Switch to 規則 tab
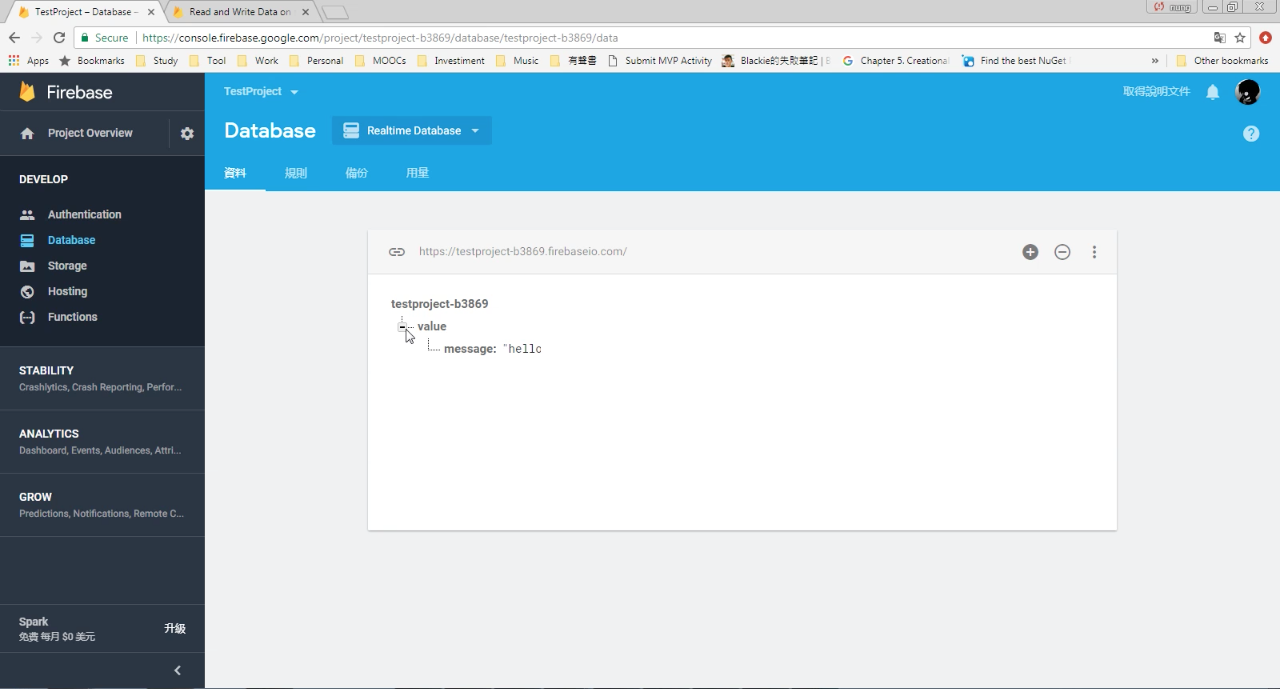Screen dimensions: 1280x689 pos(296,173)
